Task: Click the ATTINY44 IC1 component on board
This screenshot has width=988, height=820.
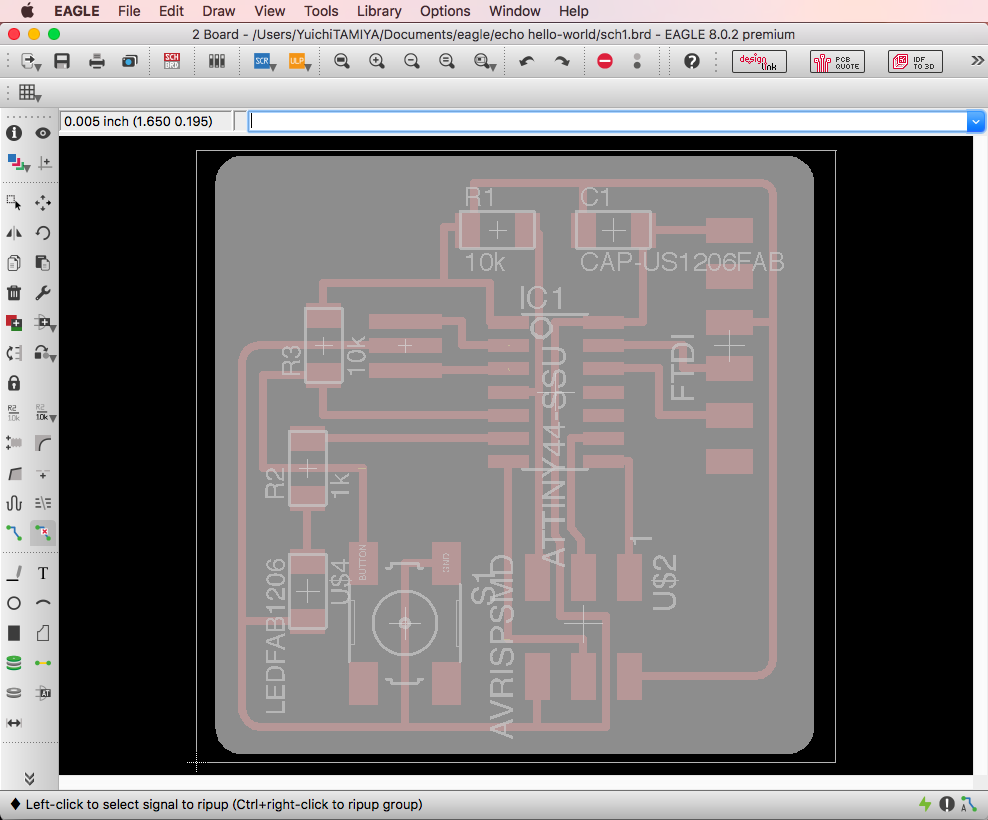Action: point(554,394)
